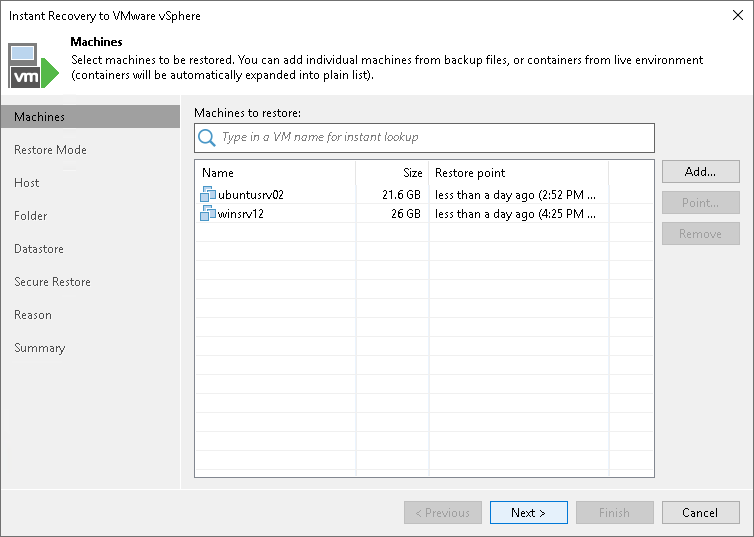The height and width of the screenshot is (537, 754).
Task: Click the VM wizard logo icon
Action: click(33, 66)
